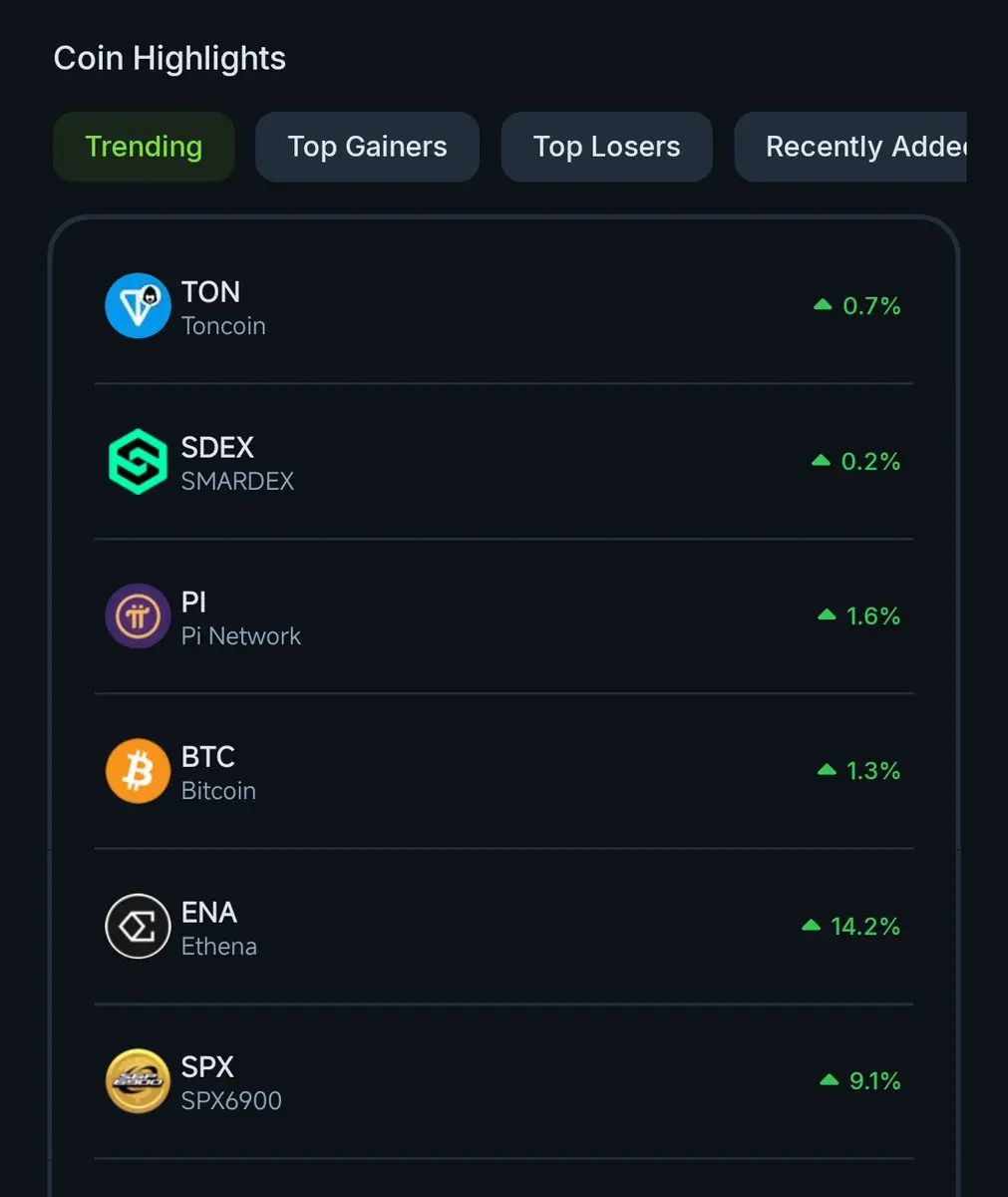The image size is (1008, 1197).
Task: Click the Ethena subtitle text
Action: (219, 947)
